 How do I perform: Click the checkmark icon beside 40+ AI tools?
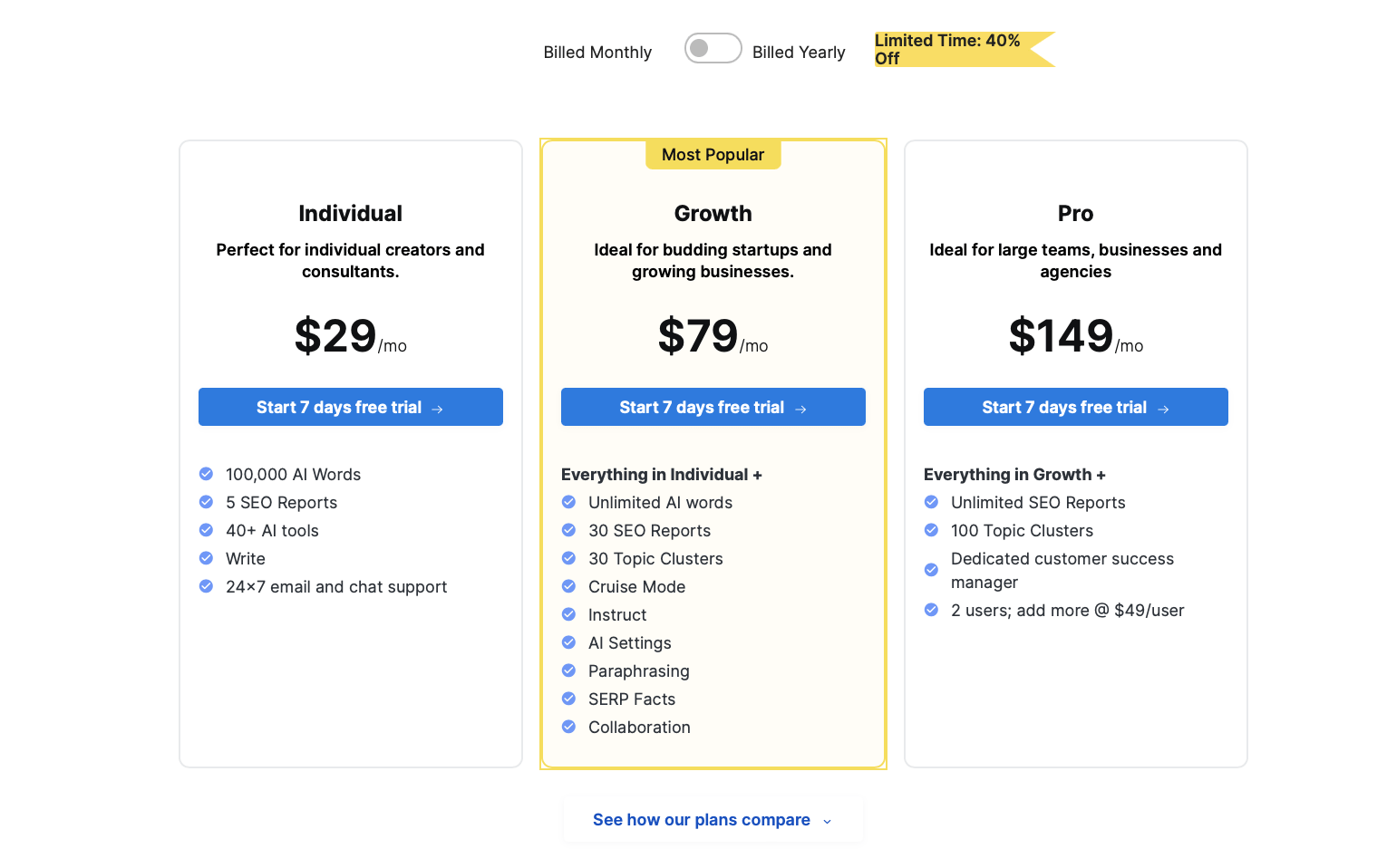[x=206, y=530]
